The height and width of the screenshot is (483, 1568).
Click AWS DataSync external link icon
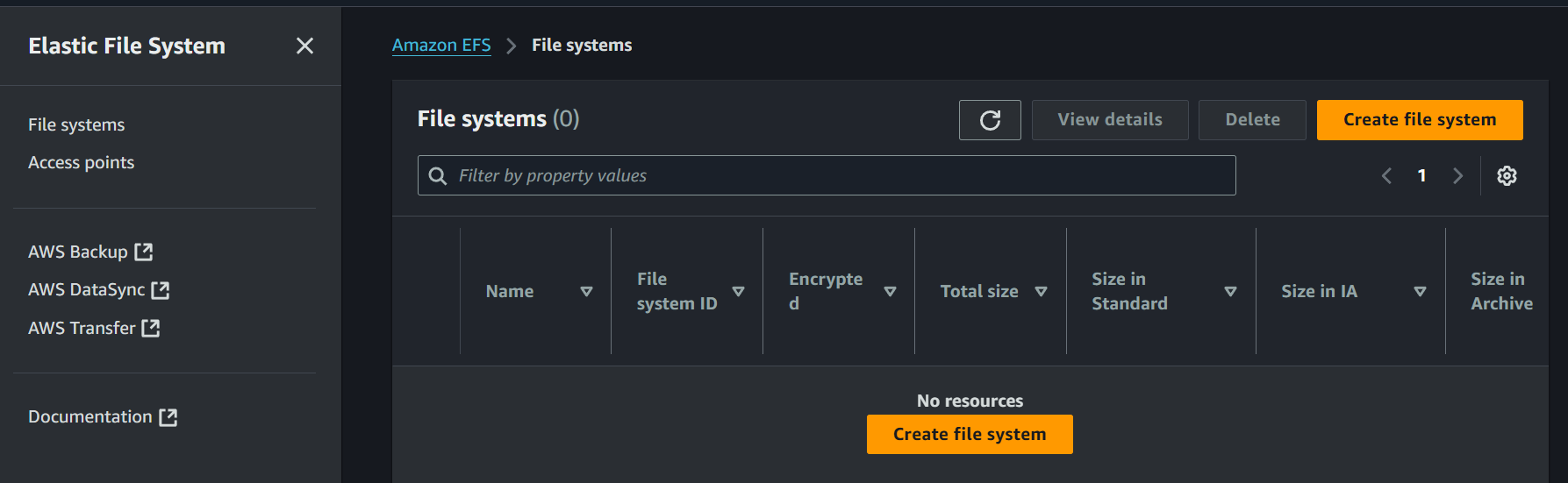[x=160, y=289]
